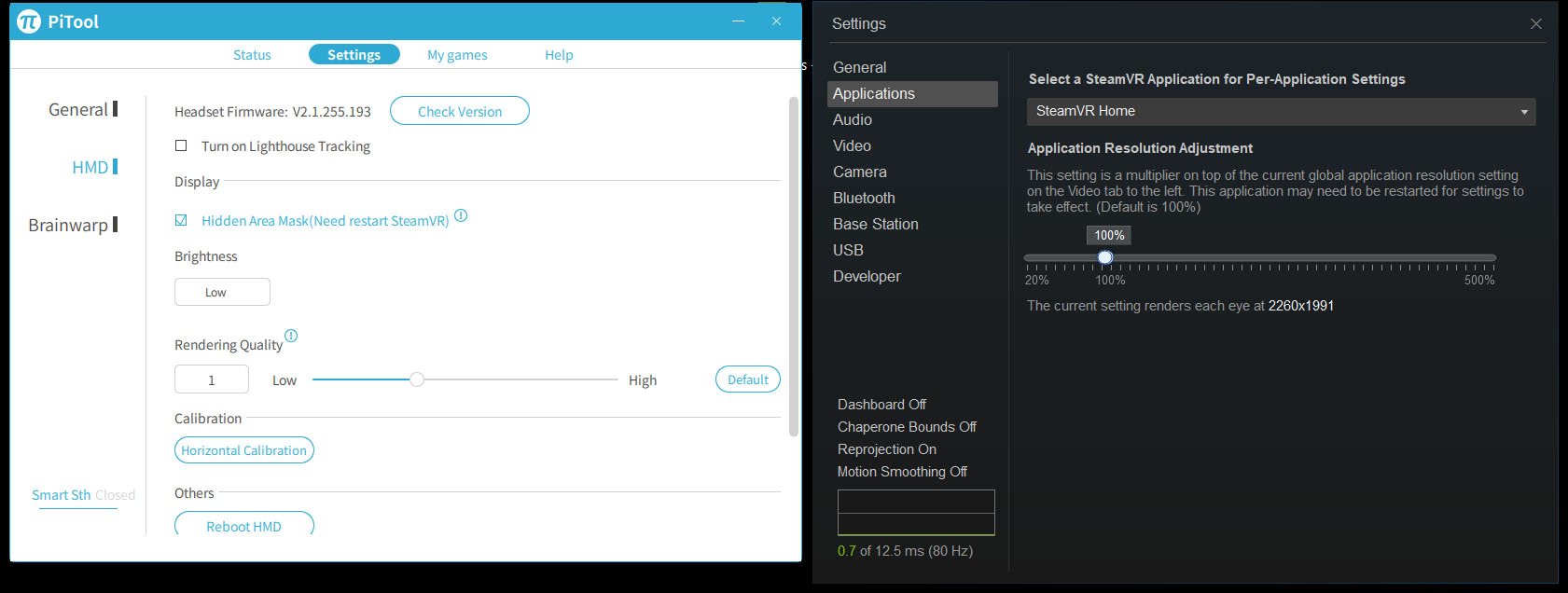
Task: Toggle Motion Smoothing Off status
Action: pyautogui.click(x=902, y=472)
